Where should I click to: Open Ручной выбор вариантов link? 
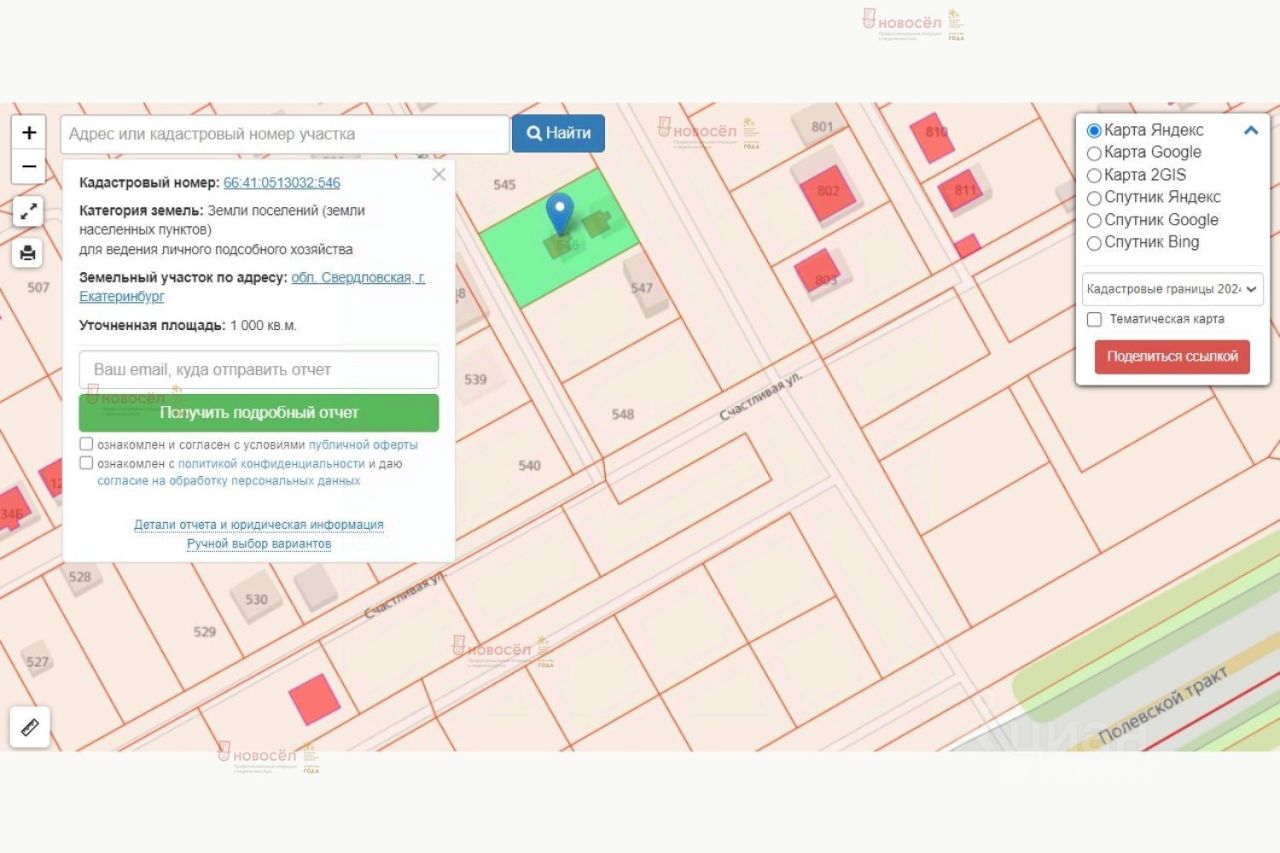click(x=259, y=544)
